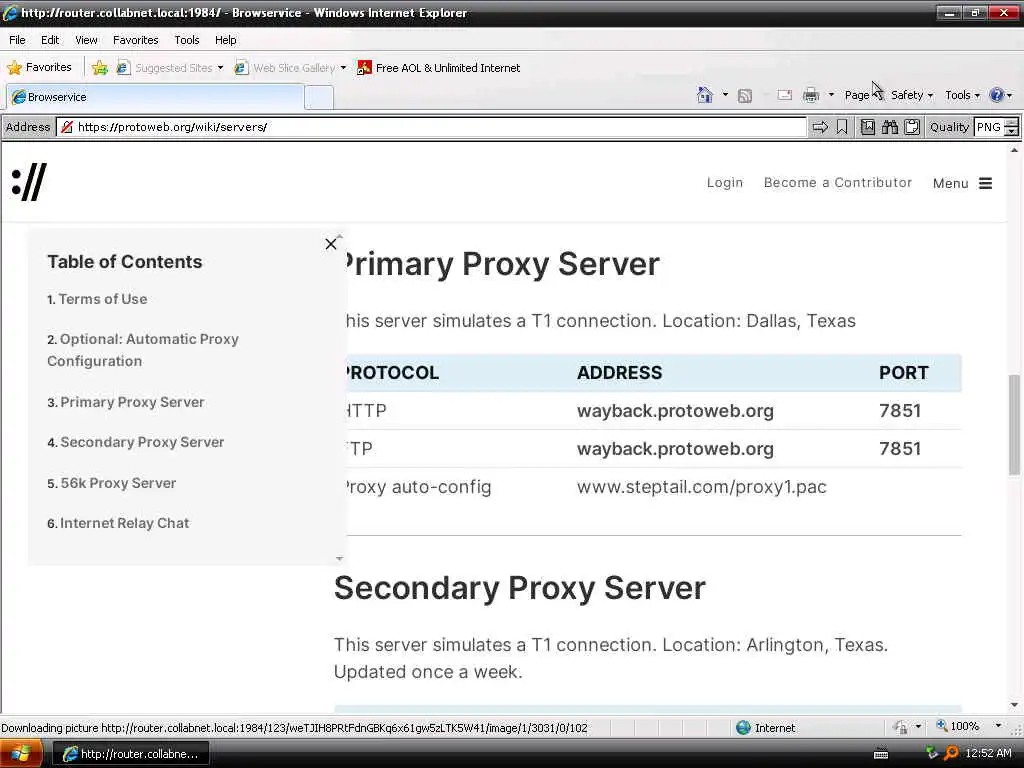Screen dimensions: 1024x768
Task: Click the Favorites star button
Action: pos(39,67)
